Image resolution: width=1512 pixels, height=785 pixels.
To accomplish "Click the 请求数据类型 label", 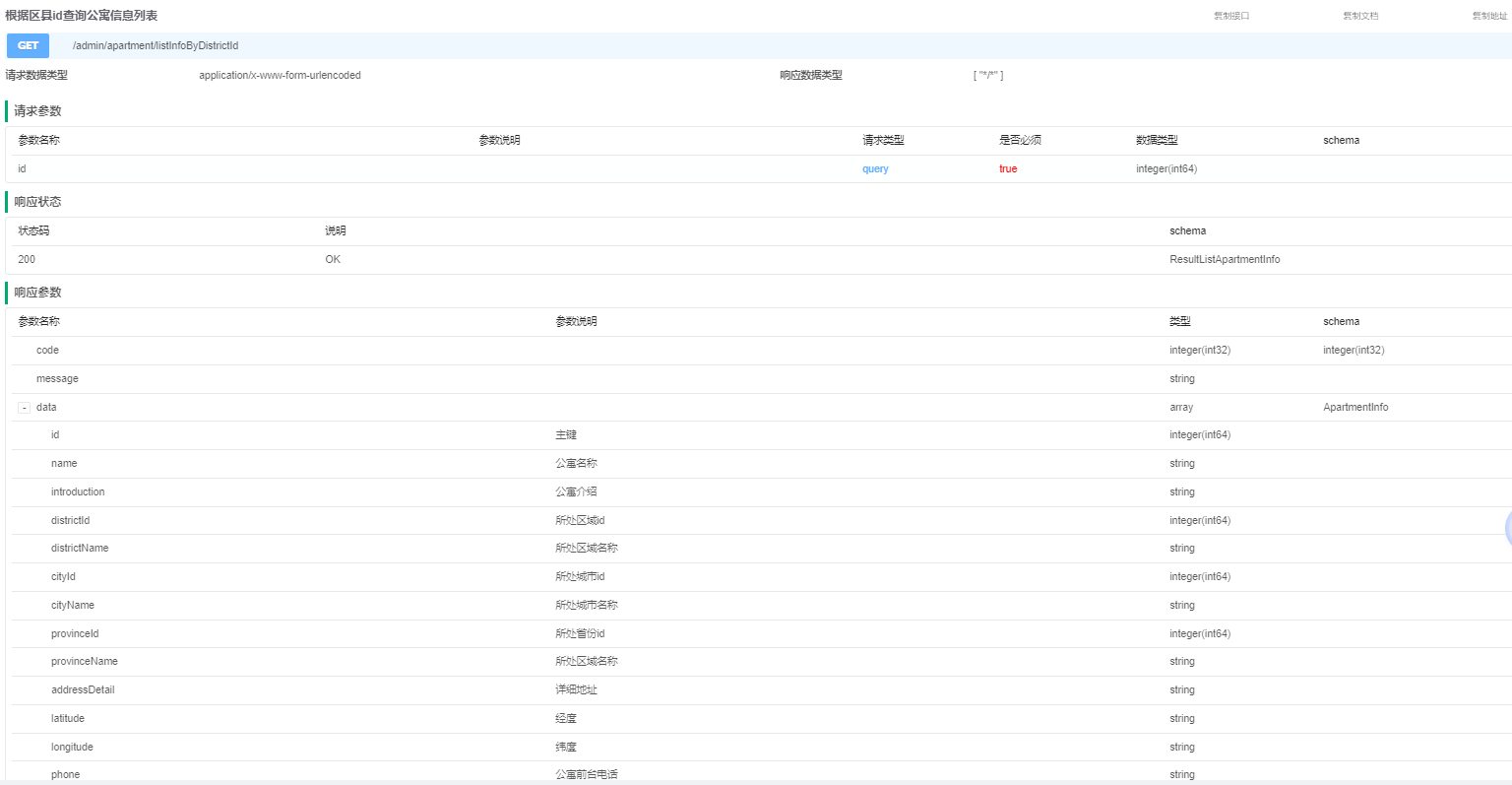I will [36, 75].
